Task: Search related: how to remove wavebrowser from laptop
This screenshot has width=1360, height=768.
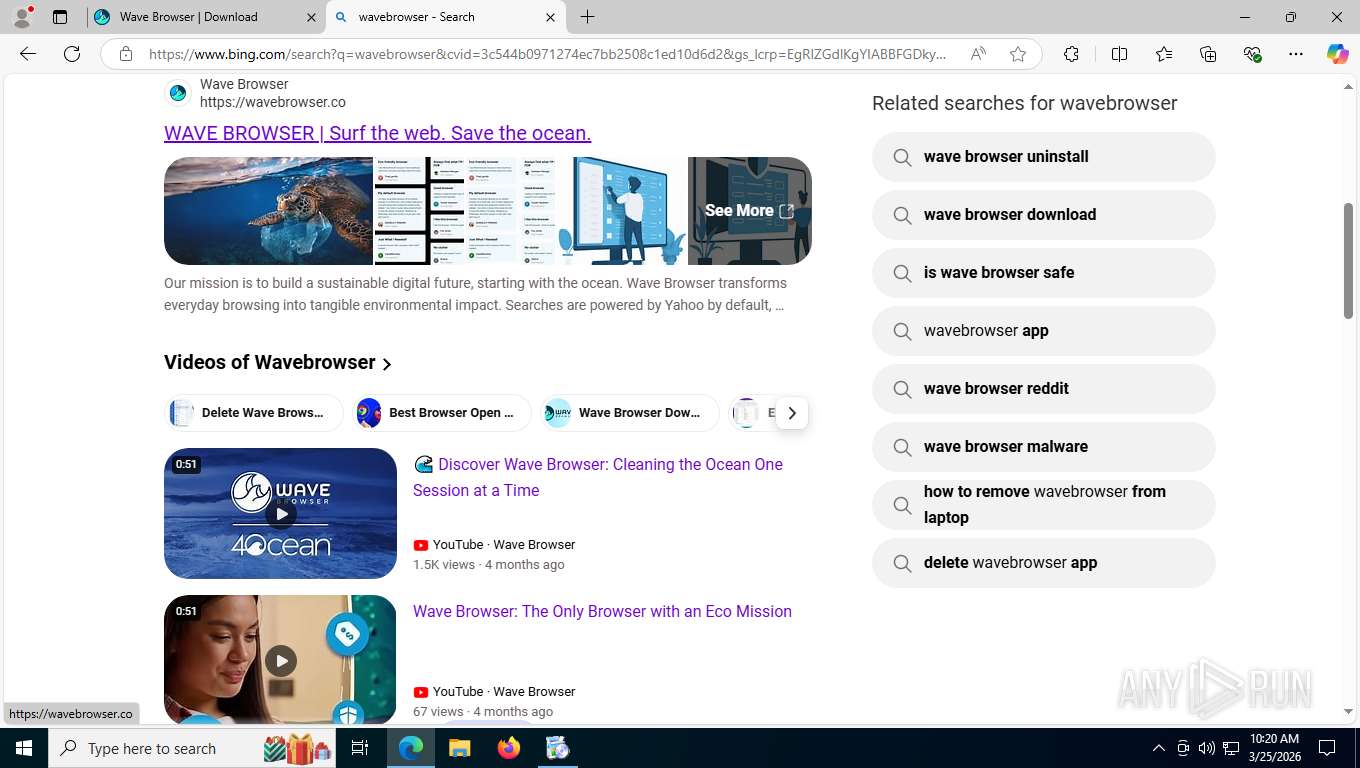Action: point(1043,505)
